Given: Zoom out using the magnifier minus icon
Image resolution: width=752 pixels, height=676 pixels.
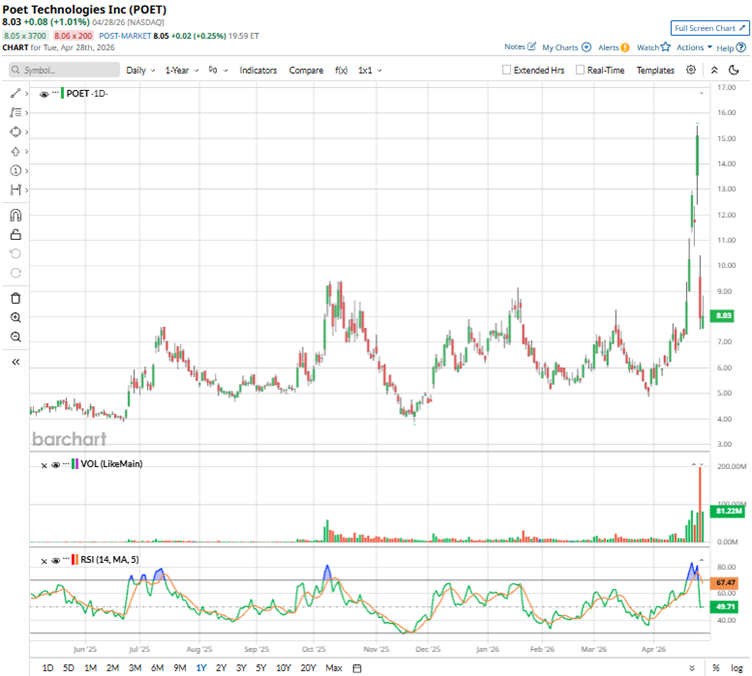Looking at the screenshot, I should (x=15, y=337).
